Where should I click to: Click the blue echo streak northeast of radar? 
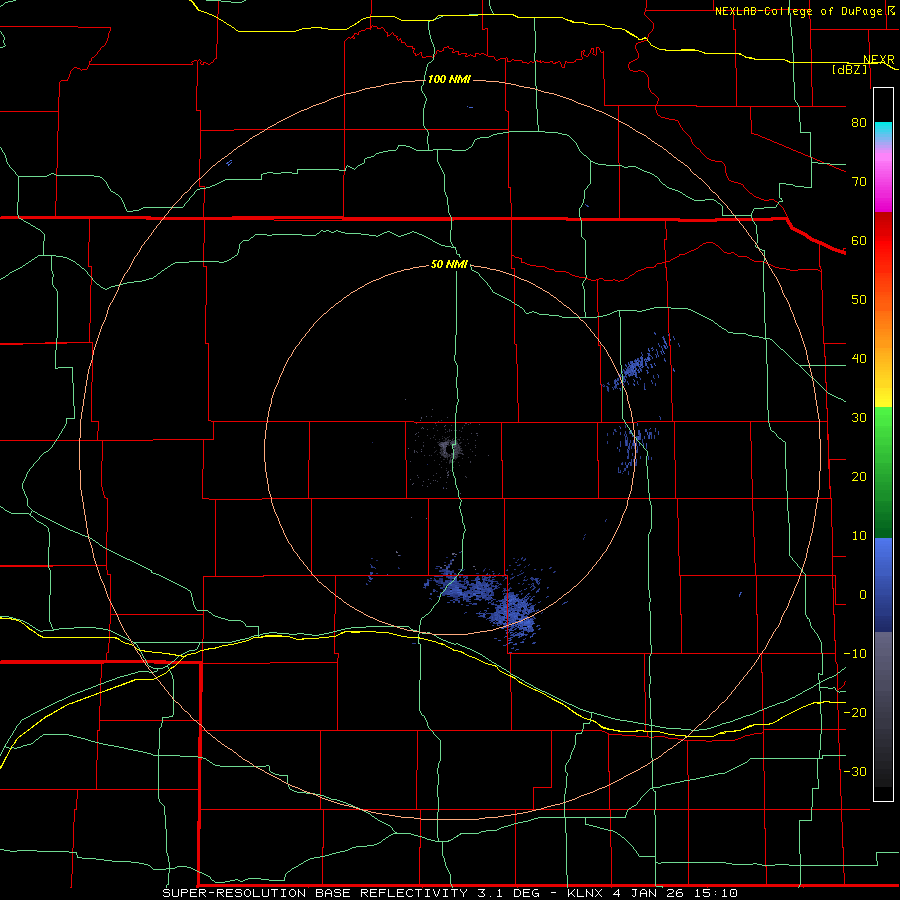(642, 363)
